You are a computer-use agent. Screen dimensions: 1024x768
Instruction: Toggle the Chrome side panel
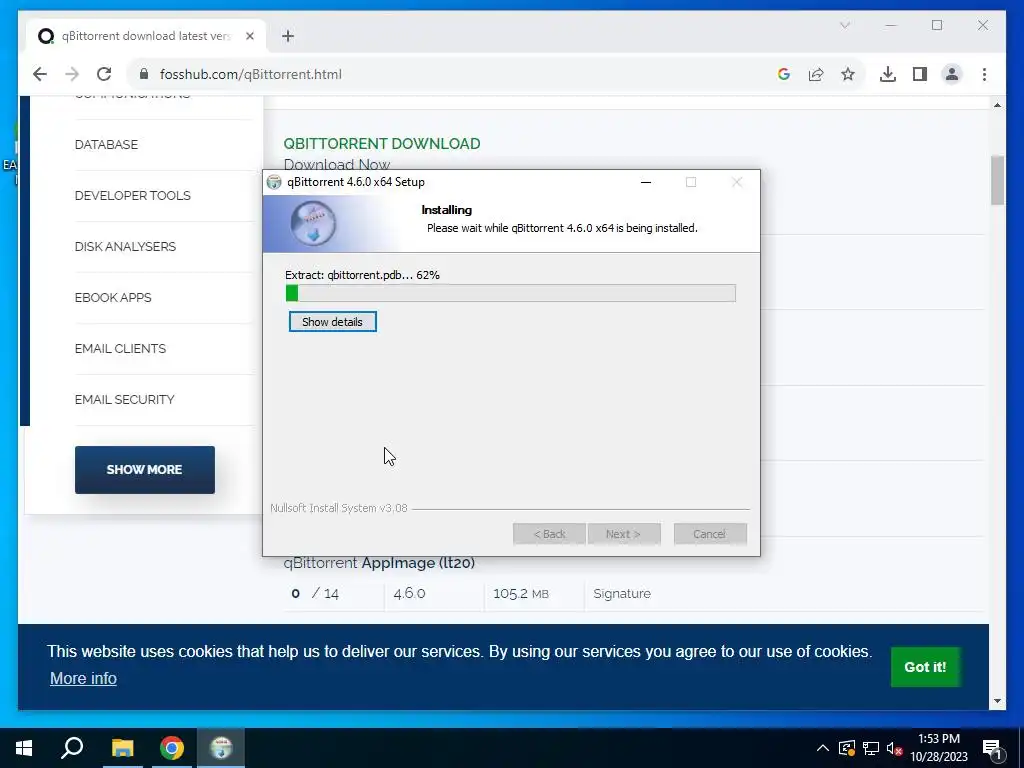click(x=920, y=74)
